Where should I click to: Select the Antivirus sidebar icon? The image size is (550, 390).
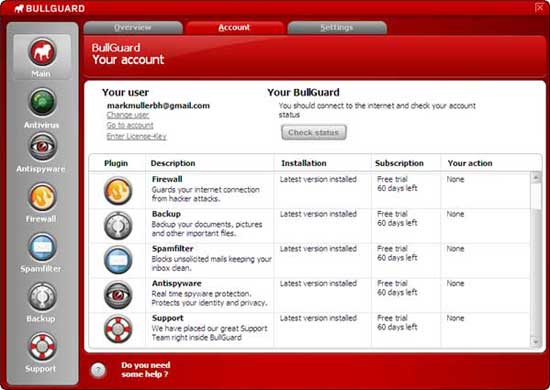click(x=42, y=102)
